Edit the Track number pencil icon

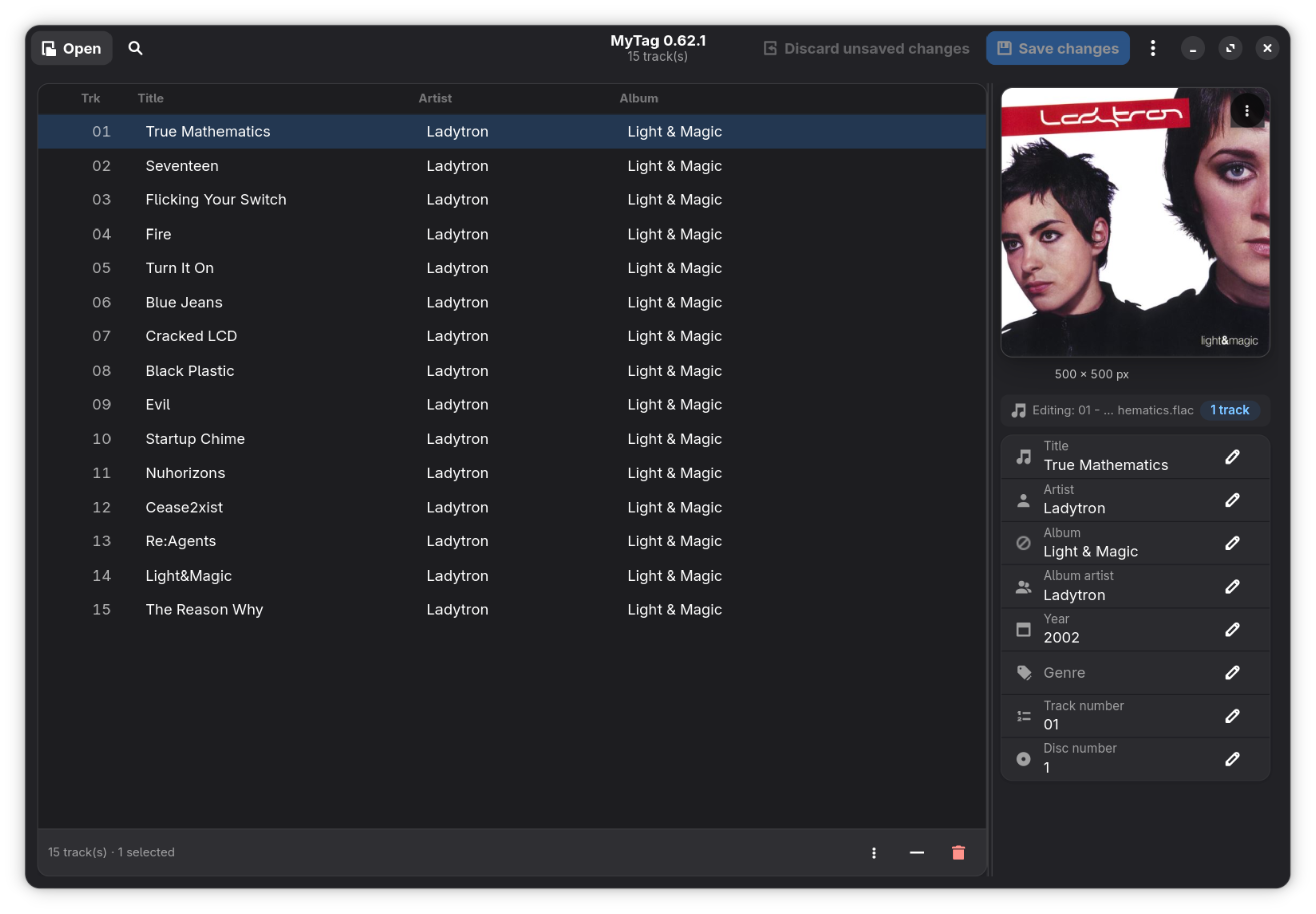point(1232,716)
